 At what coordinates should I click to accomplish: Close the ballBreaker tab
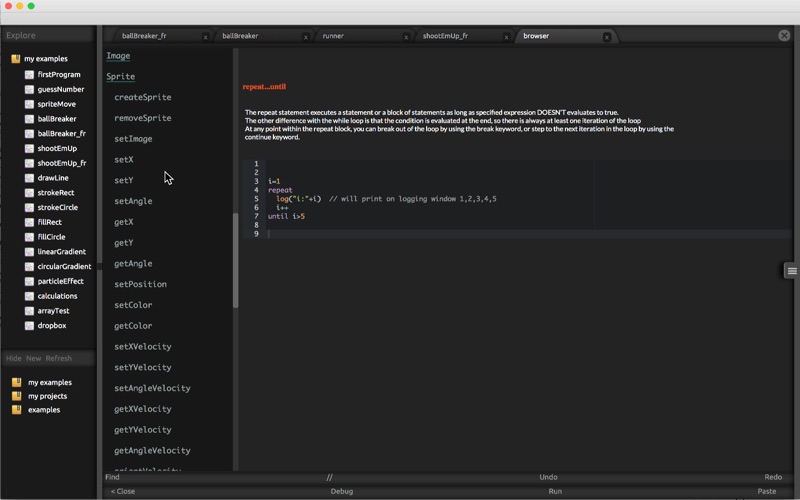tap(306, 37)
